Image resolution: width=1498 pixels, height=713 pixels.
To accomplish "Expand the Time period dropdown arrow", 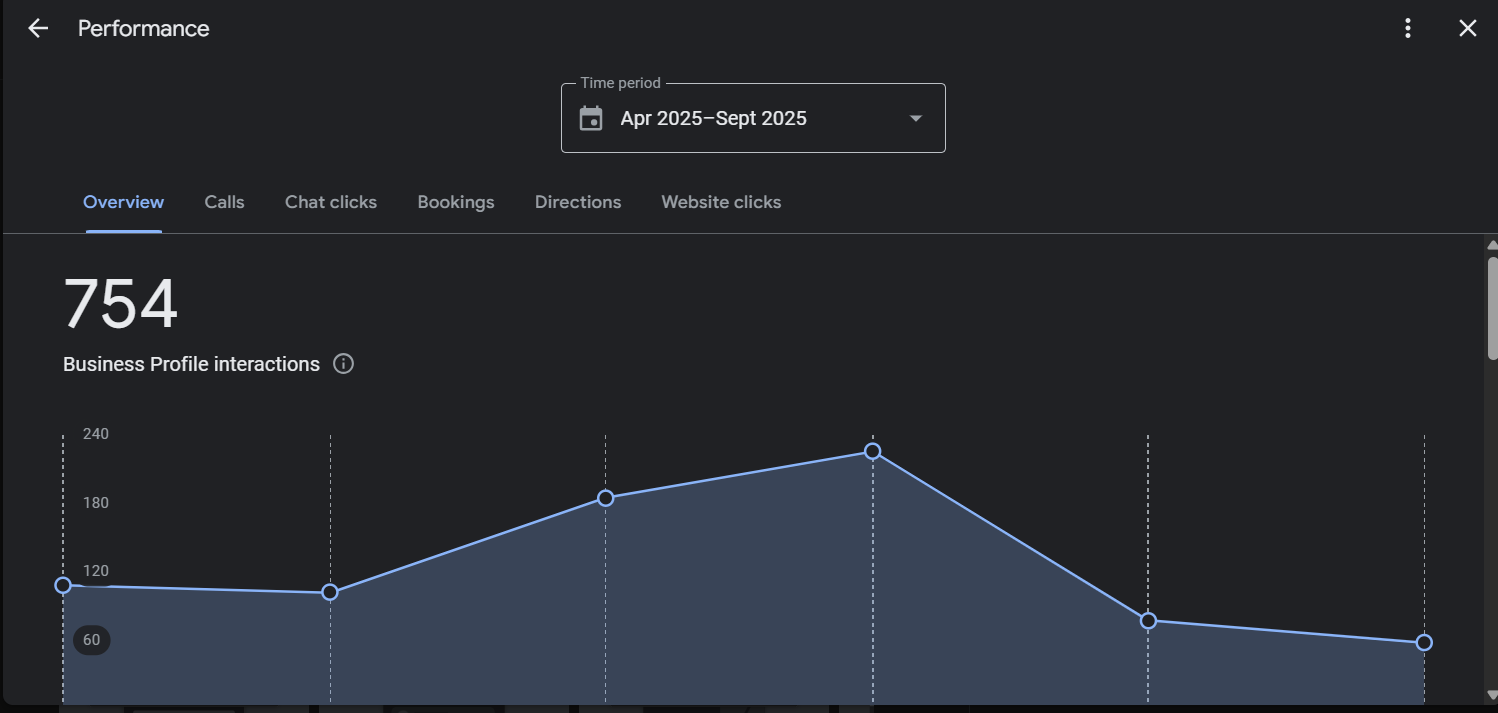I will pyautogui.click(x=915, y=119).
